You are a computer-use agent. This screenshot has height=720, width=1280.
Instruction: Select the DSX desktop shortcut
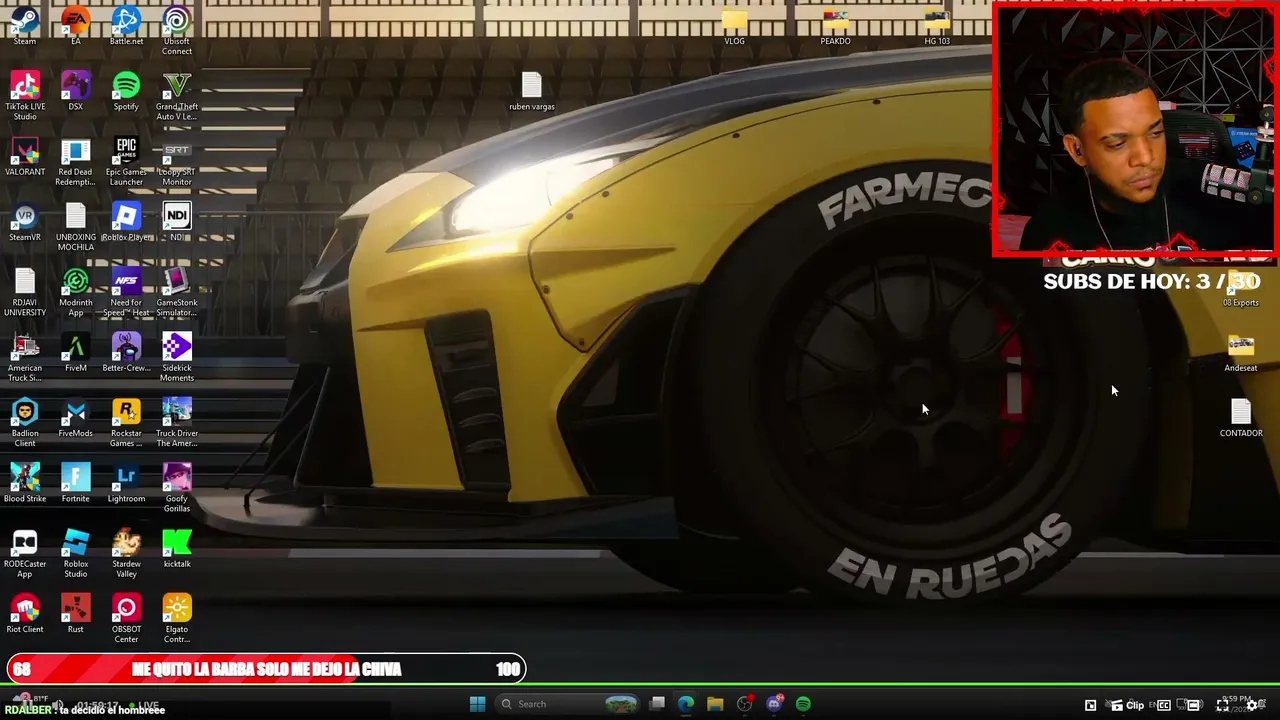pyautogui.click(x=76, y=91)
